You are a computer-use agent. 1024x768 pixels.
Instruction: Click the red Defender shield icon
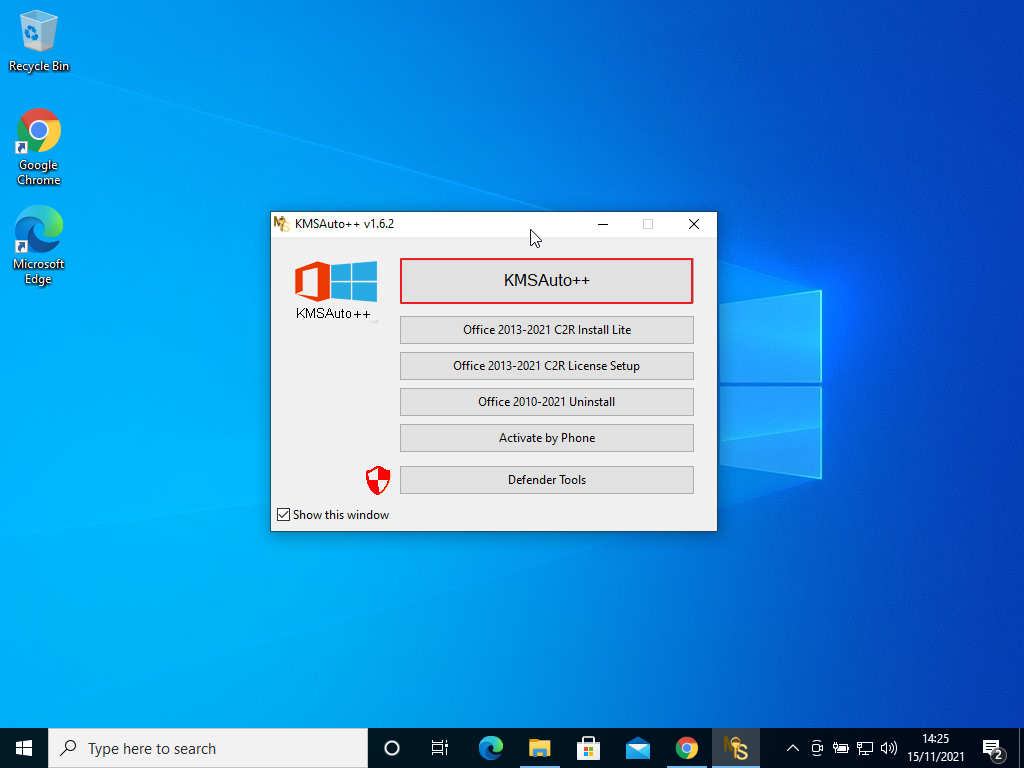click(377, 480)
